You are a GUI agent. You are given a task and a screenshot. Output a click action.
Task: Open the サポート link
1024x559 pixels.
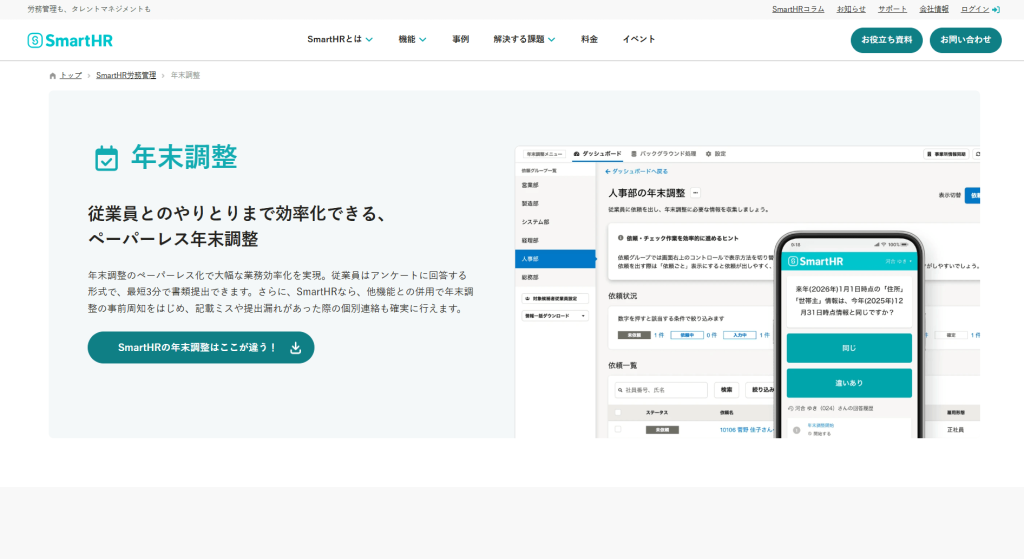click(x=892, y=10)
